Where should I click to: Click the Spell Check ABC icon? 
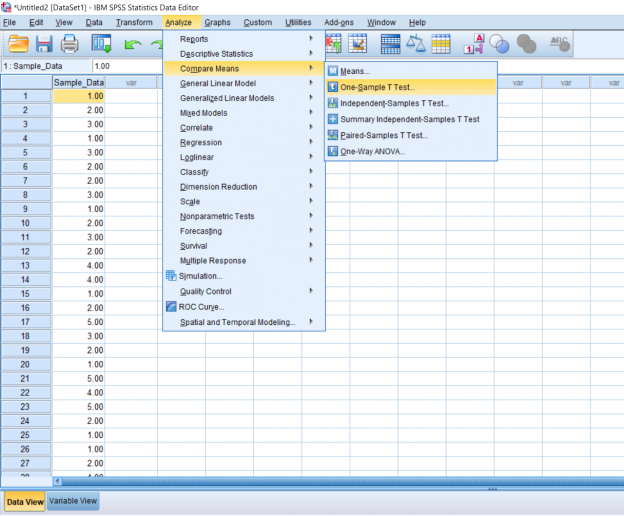click(x=560, y=44)
